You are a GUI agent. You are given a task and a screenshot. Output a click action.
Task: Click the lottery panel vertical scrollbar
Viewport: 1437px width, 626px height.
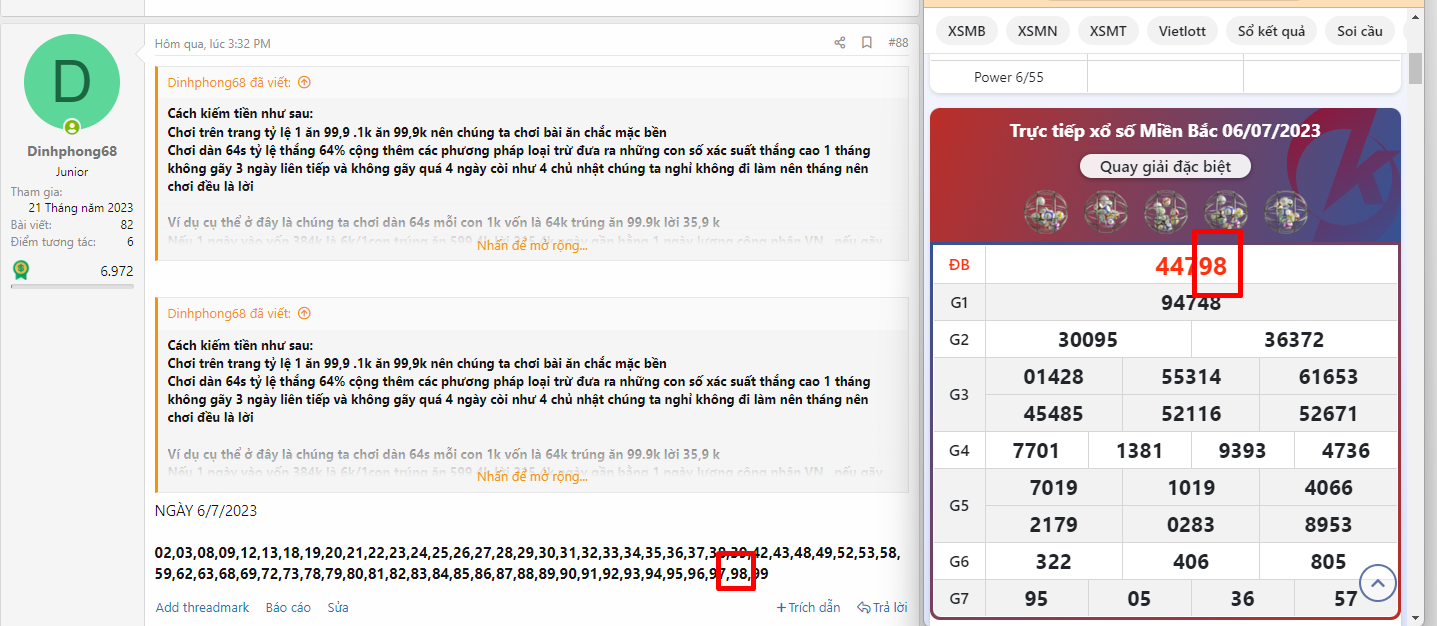tap(1415, 69)
